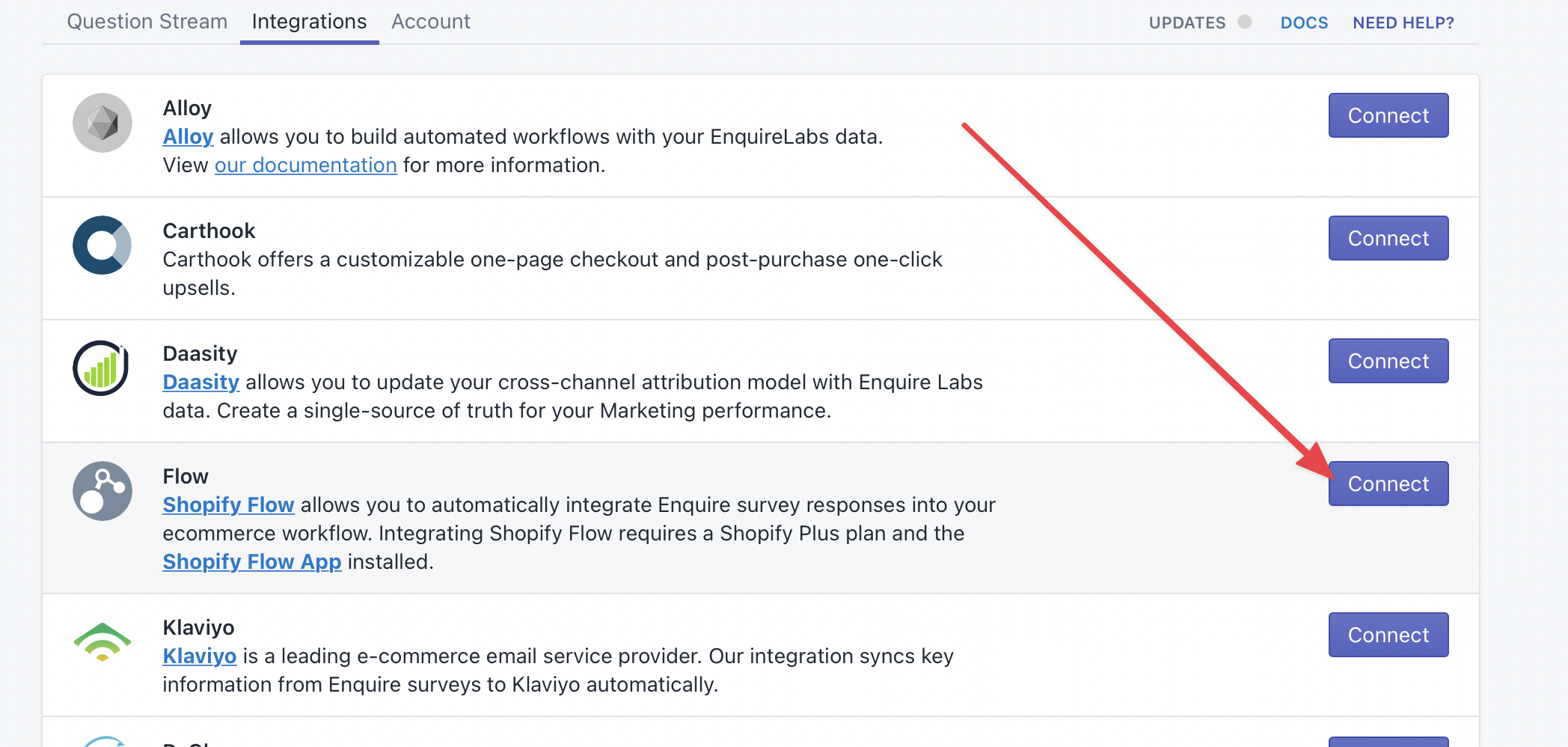The image size is (1568, 747).
Task: Click the Carthook description text
Action: pos(552,274)
